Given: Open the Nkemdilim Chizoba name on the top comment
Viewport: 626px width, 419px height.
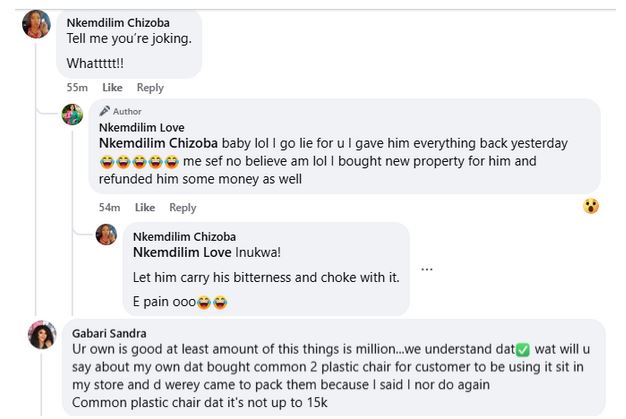Looking at the screenshot, I should (x=116, y=22).
